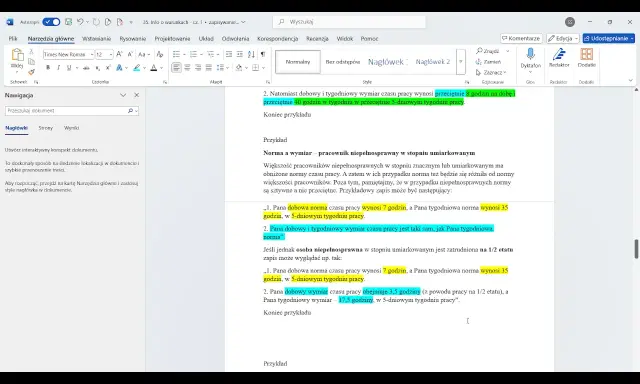Increase paragraph indent
Image resolution: width=640 pixels, height=384 pixels.
(x=240, y=54)
